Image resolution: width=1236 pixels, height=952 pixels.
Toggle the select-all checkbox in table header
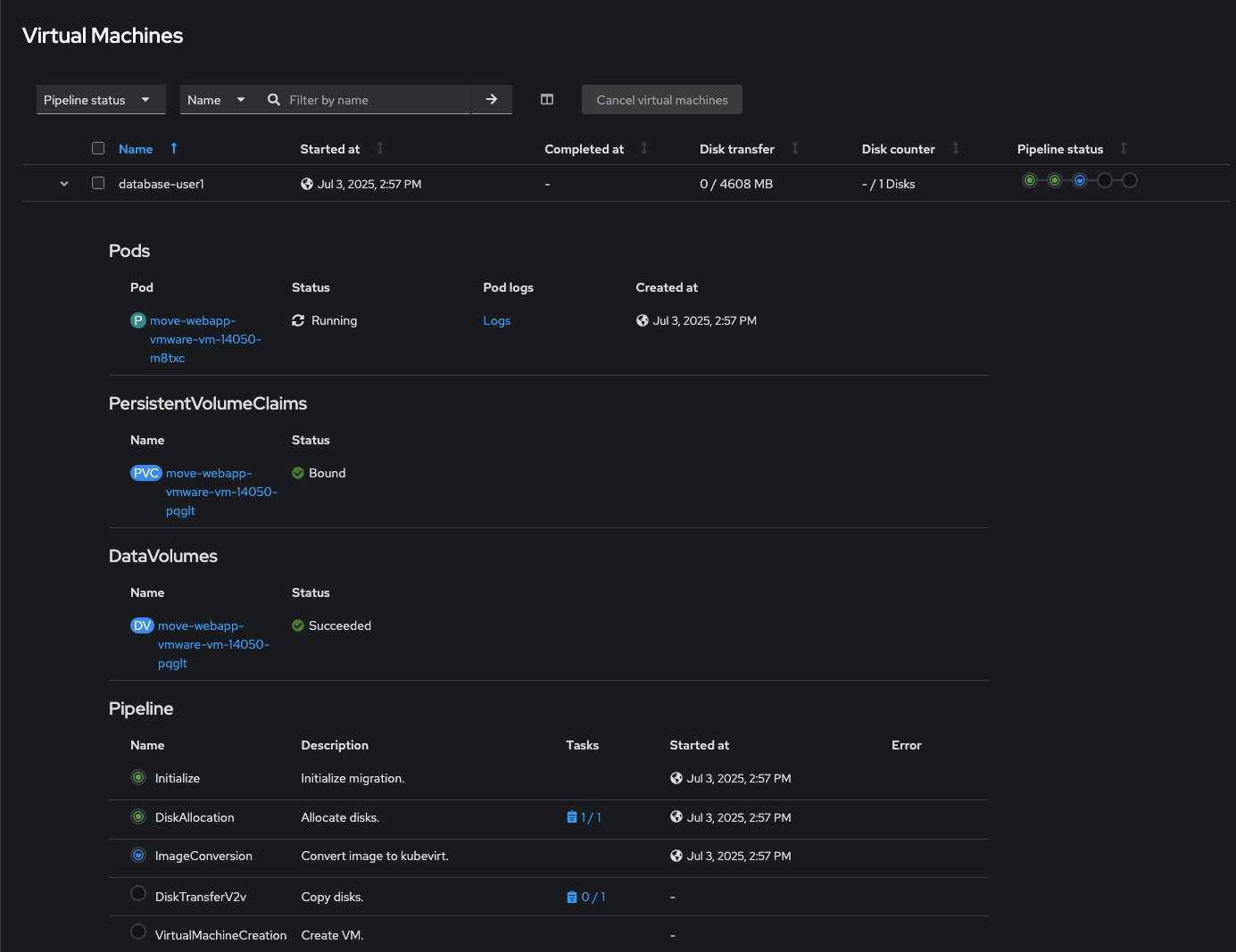pyautogui.click(x=98, y=148)
